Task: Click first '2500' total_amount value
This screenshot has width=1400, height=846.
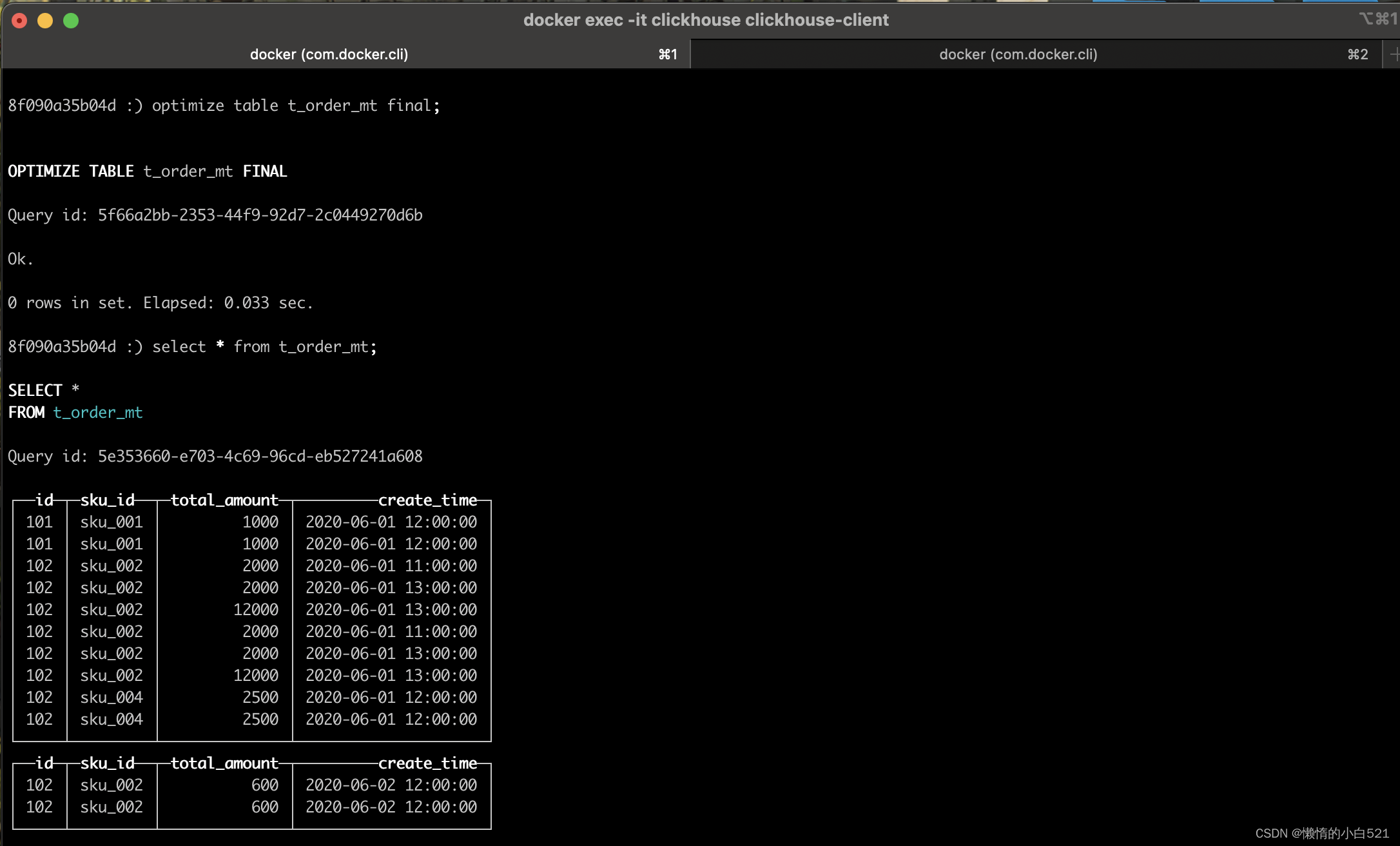Action: coord(260,698)
